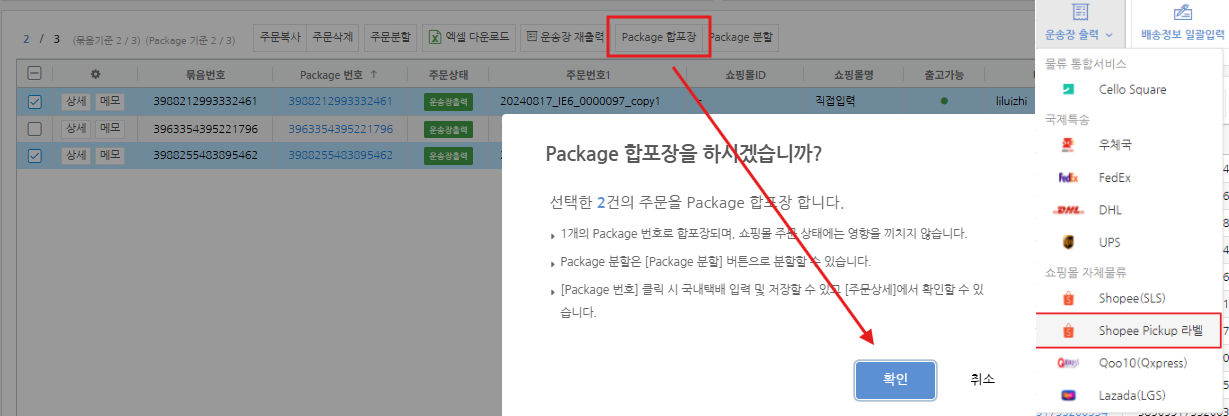Click 취소 to cancel the dialog
Viewport: 1229px width, 416px height.
pos(982,380)
